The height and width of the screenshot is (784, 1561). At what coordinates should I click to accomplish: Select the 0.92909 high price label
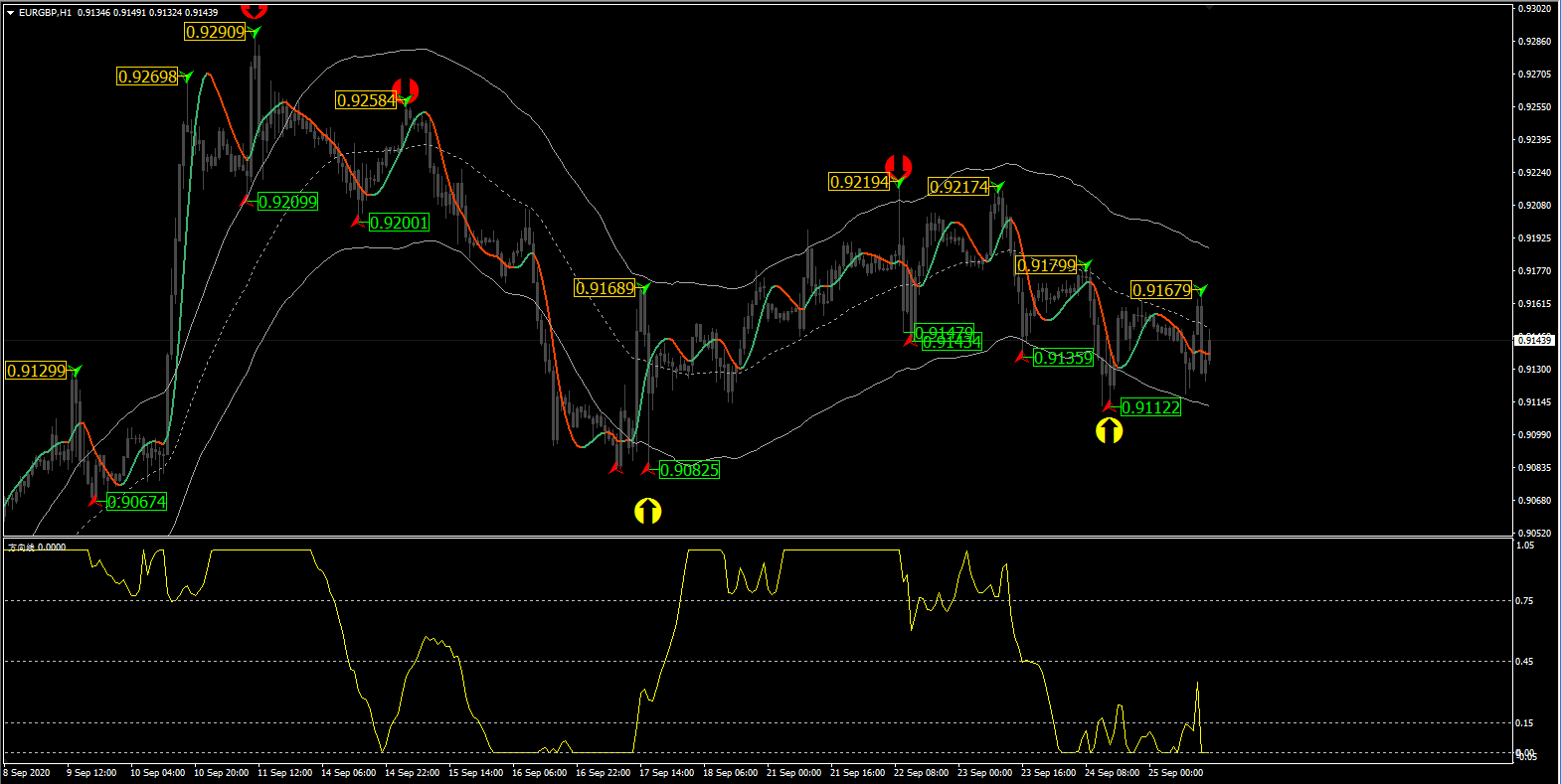(215, 32)
